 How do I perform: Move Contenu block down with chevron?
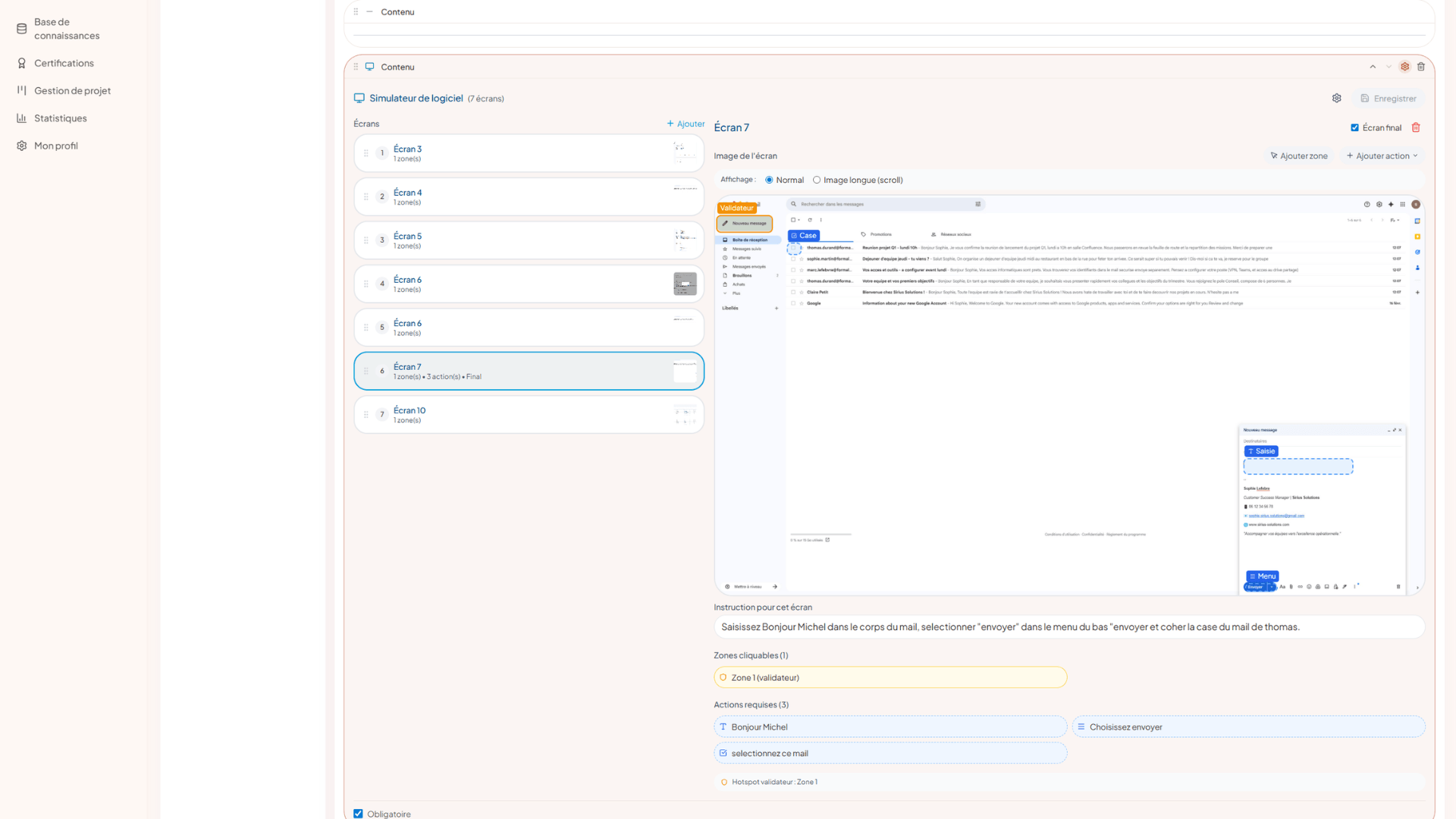1389,67
